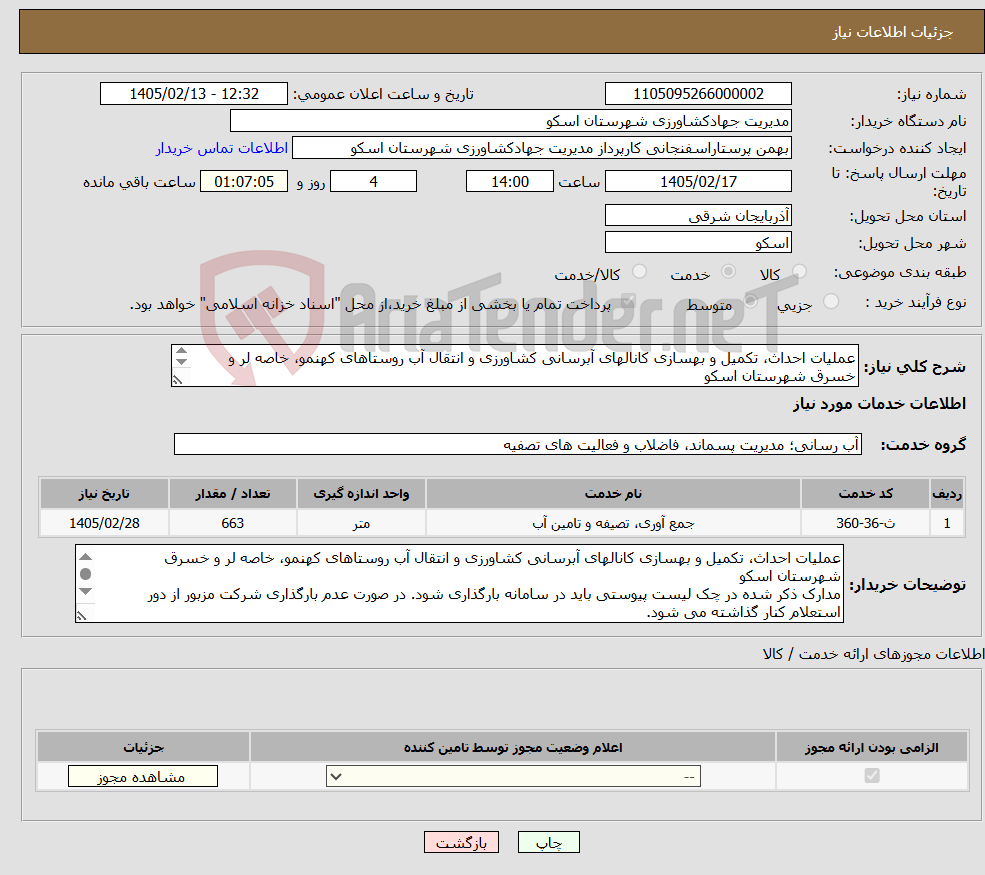
Task: Click the ردیف column header
Action: pyautogui.click(x=947, y=494)
